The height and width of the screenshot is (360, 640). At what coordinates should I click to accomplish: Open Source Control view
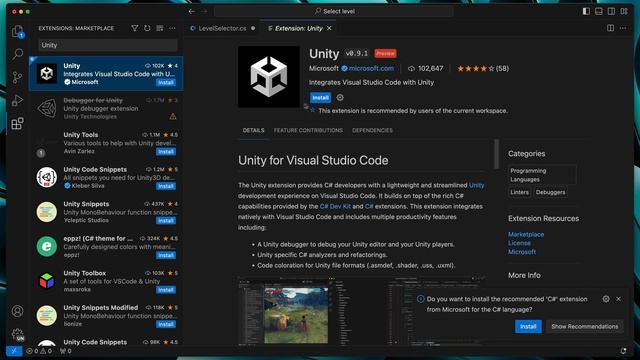pos(18,77)
